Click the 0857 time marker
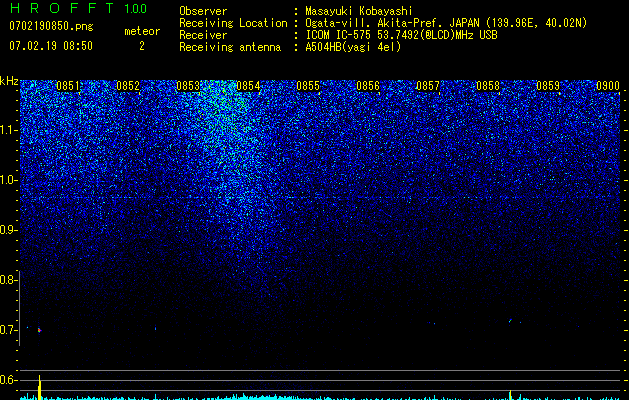Screen dimensions: 629x400 pyautogui.click(x=428, y=86)
